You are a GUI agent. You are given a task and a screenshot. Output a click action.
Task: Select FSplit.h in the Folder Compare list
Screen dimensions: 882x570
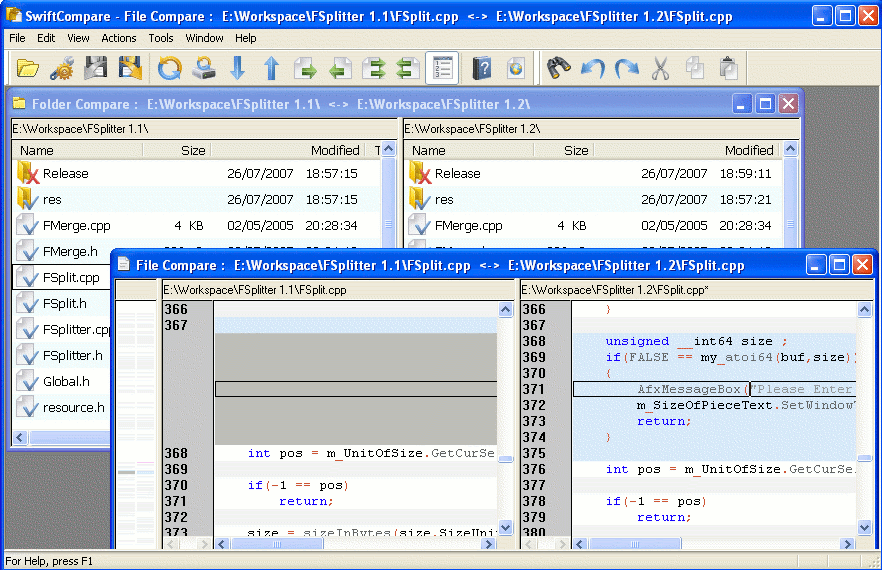point(62,303)
